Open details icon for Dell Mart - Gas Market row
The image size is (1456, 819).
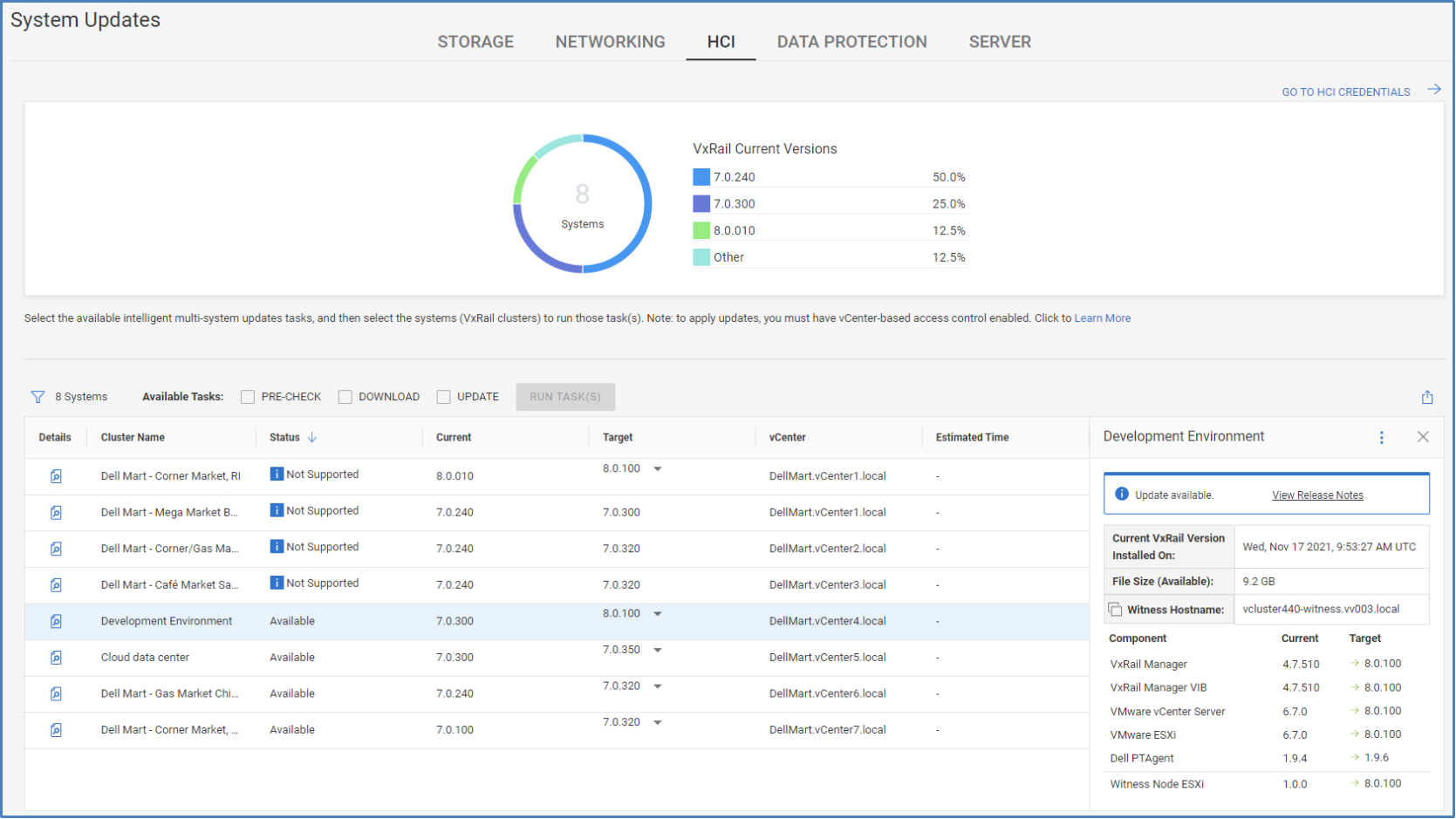[x=56, y=694]
